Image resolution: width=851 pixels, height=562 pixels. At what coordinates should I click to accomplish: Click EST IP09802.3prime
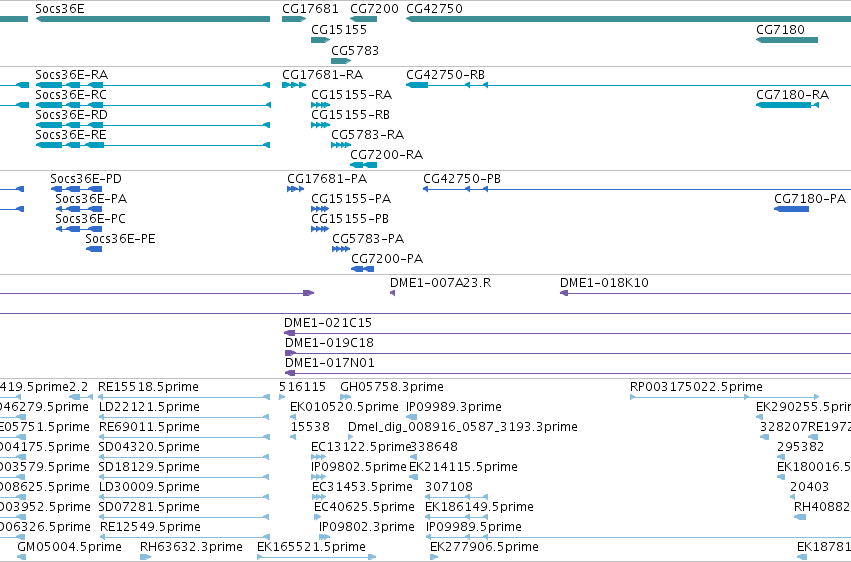pyautogui.click(x=325, y=538)
